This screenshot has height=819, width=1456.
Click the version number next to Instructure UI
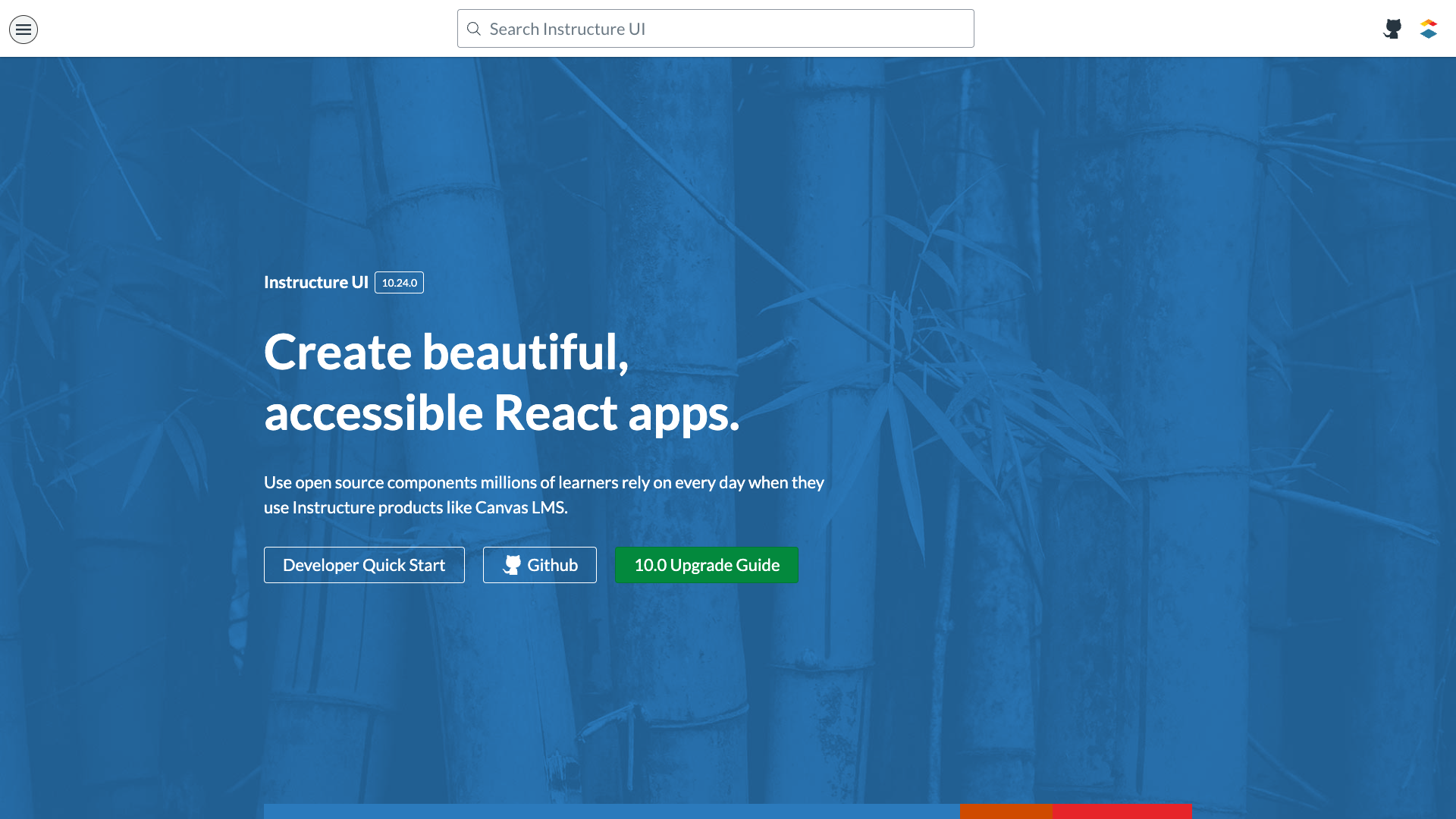pos(399,282)
